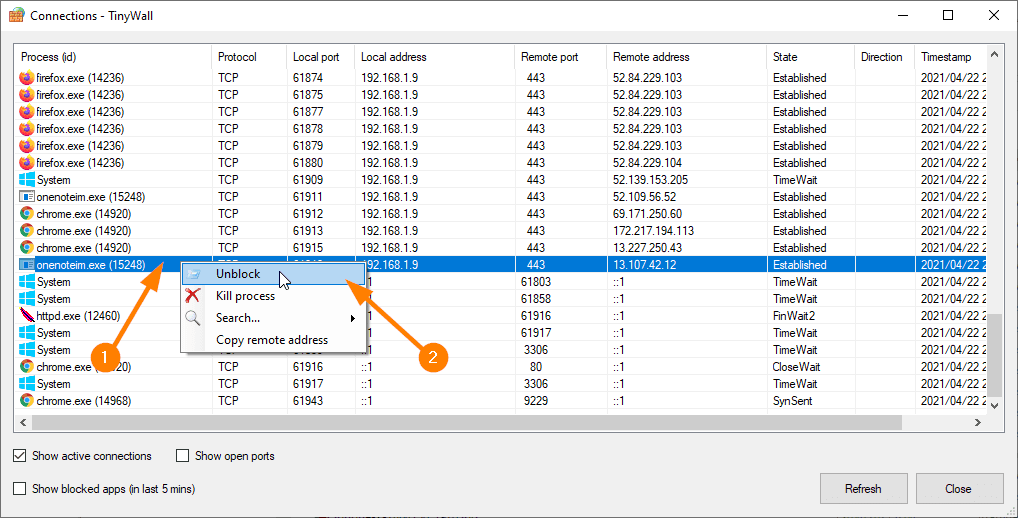The width and height of the screenshot is (1018, 518).
Task: Sort by the Process (id) column header
Action: (x=114, y=57)
